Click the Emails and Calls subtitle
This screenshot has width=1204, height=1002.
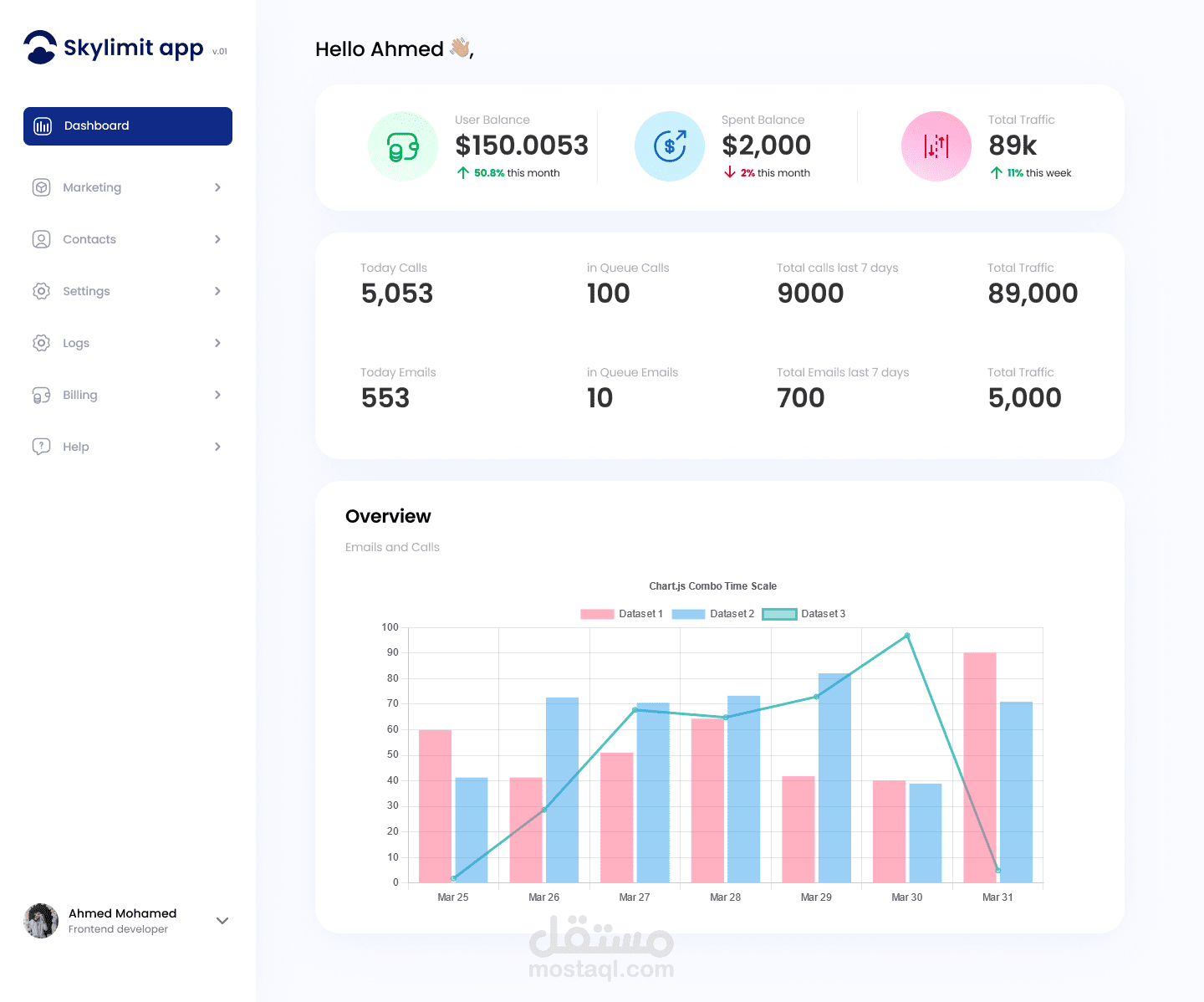392,547
